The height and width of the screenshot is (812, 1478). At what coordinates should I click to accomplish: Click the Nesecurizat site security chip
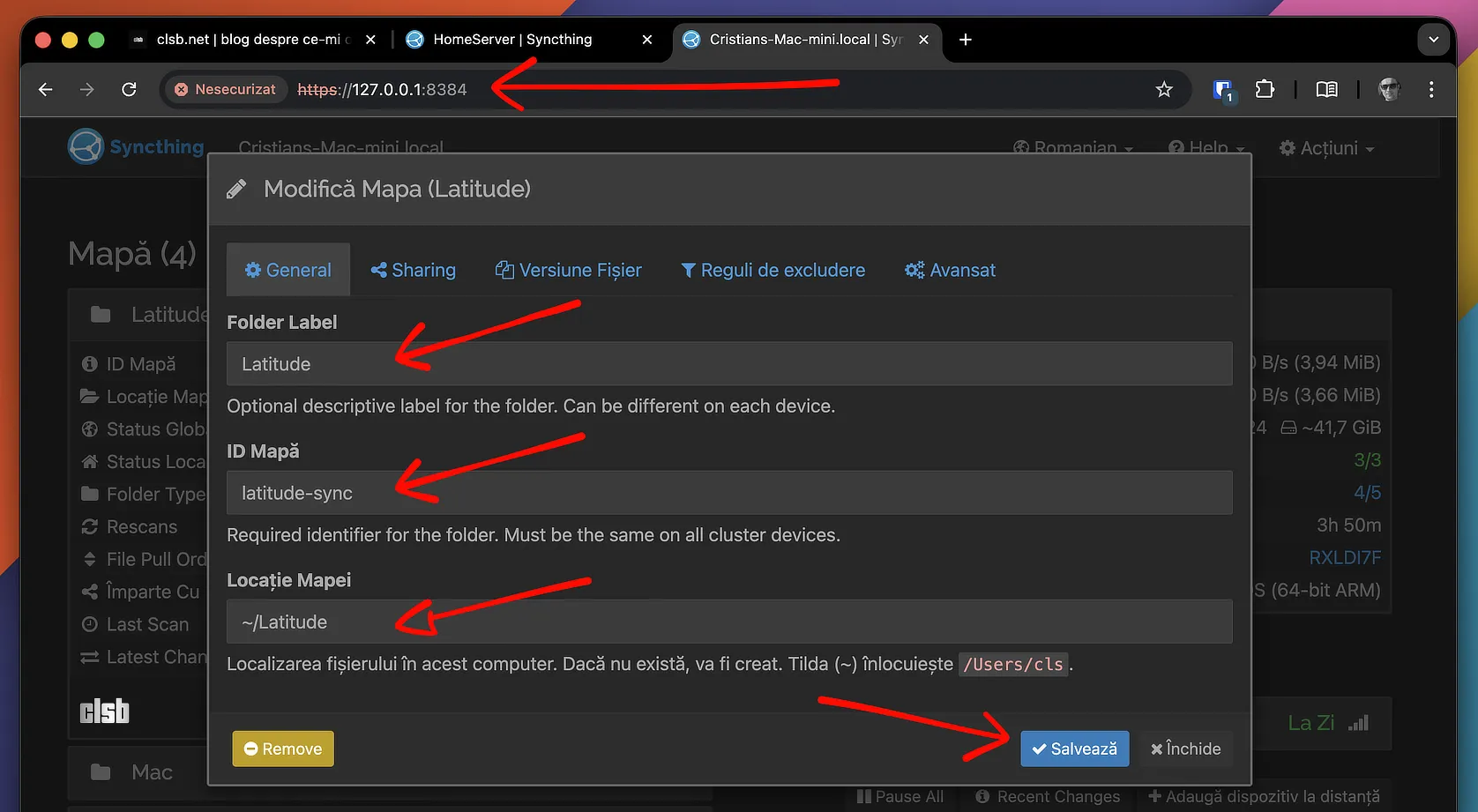226,89
